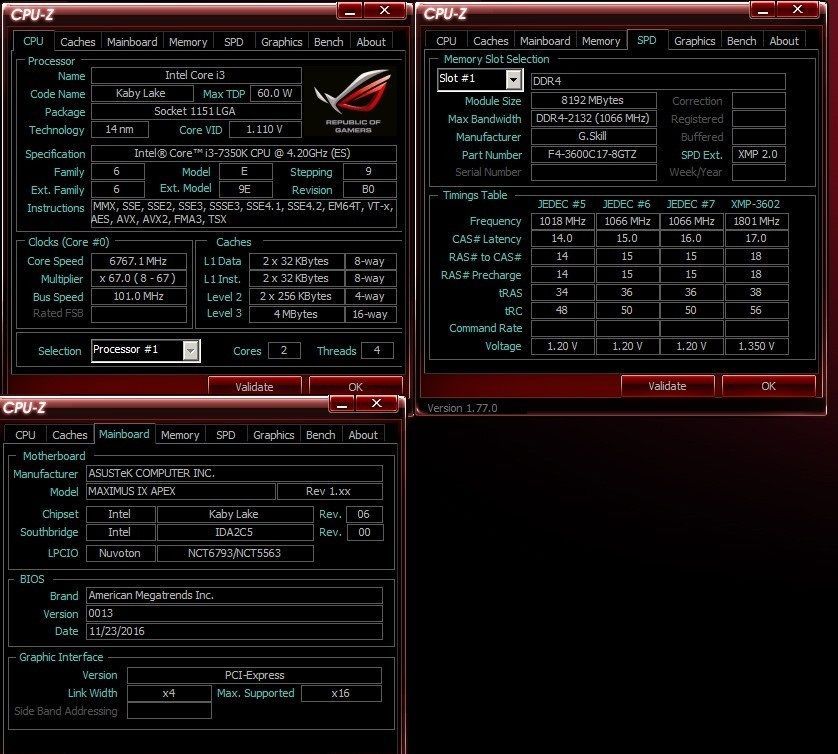The height and width of the screenshot is (754, 838).
Task: Click the Version 1.77.0 label
Action: (462, 408)
